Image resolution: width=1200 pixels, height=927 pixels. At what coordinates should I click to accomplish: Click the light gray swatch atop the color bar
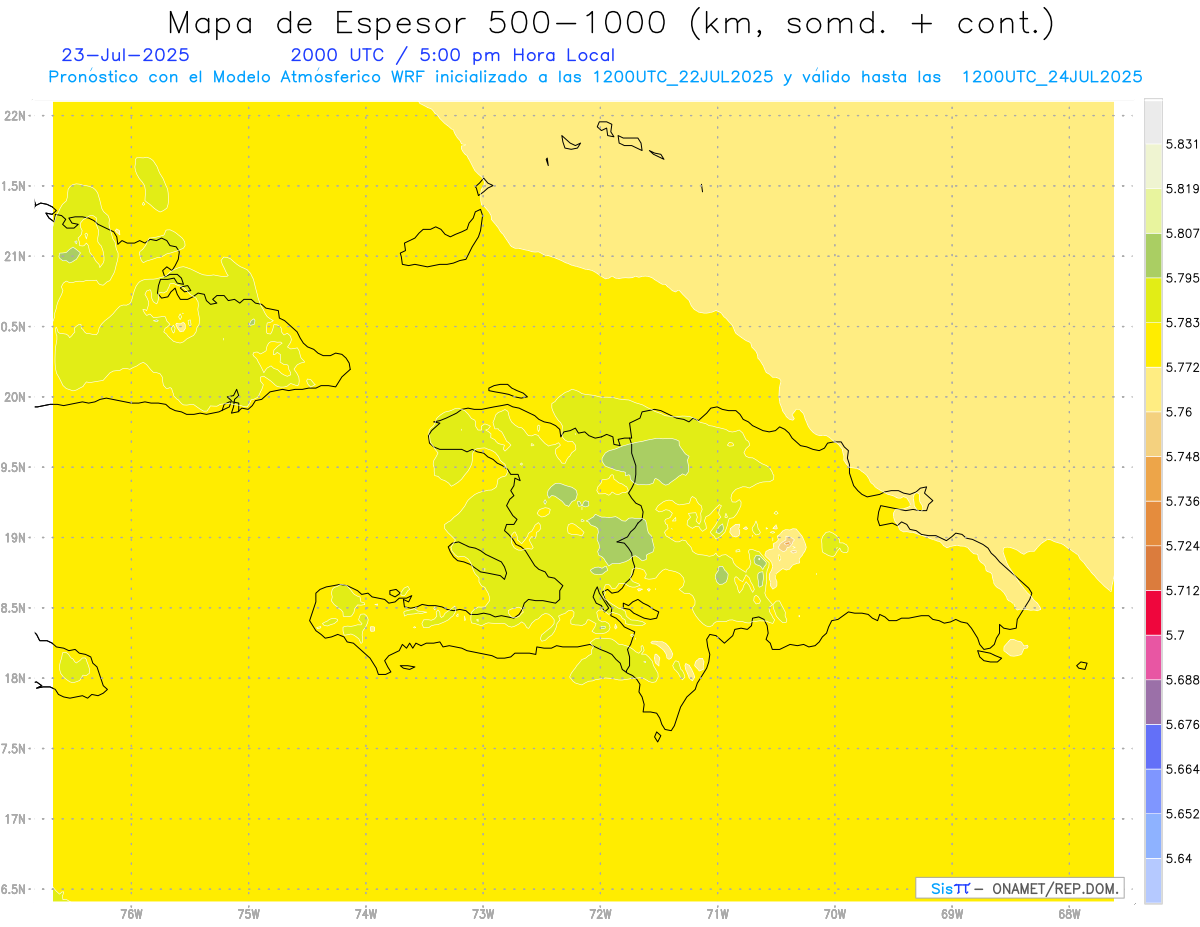click(1153, 121)
